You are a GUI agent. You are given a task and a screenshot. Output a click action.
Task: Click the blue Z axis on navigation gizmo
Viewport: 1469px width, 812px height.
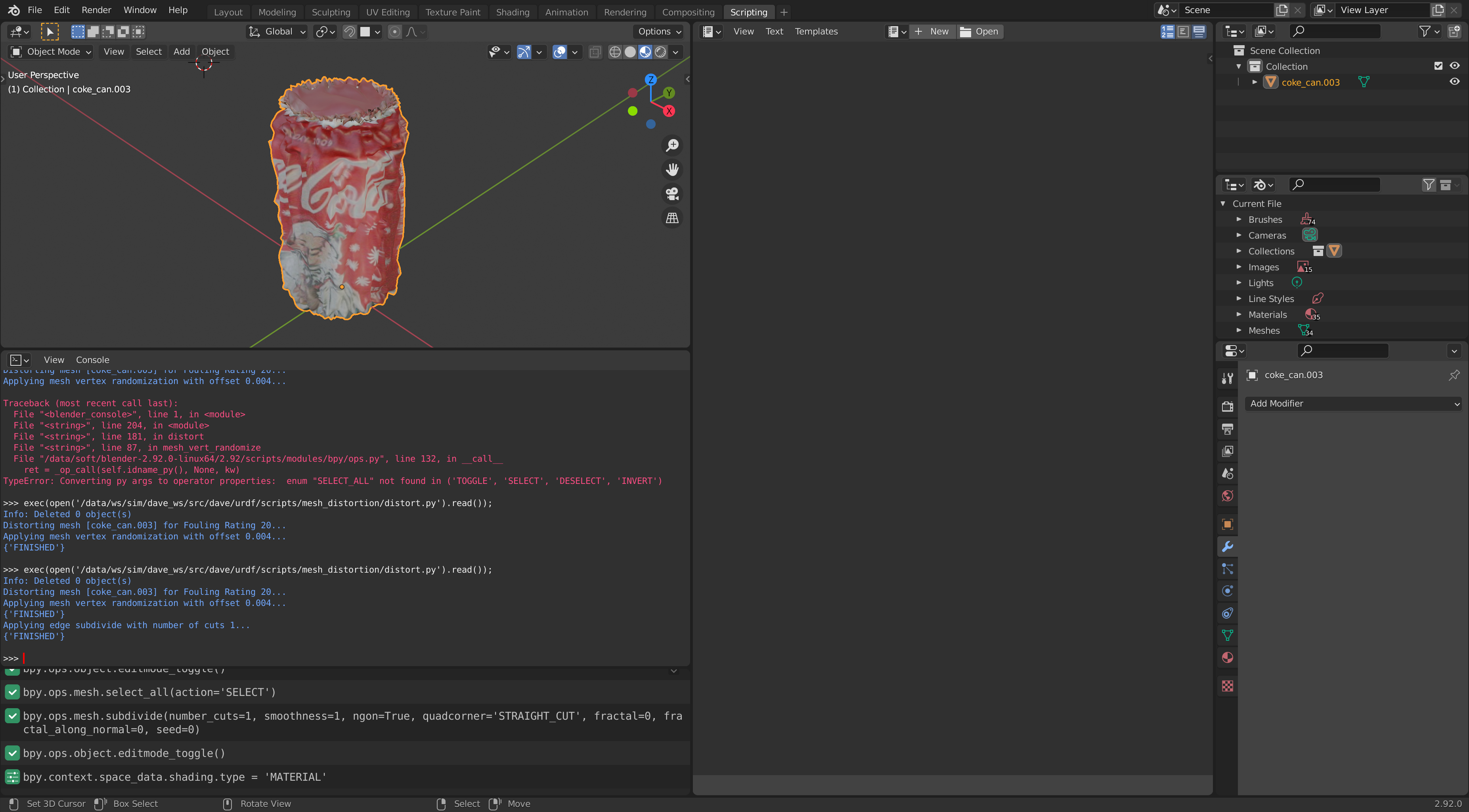pos(651,80)
